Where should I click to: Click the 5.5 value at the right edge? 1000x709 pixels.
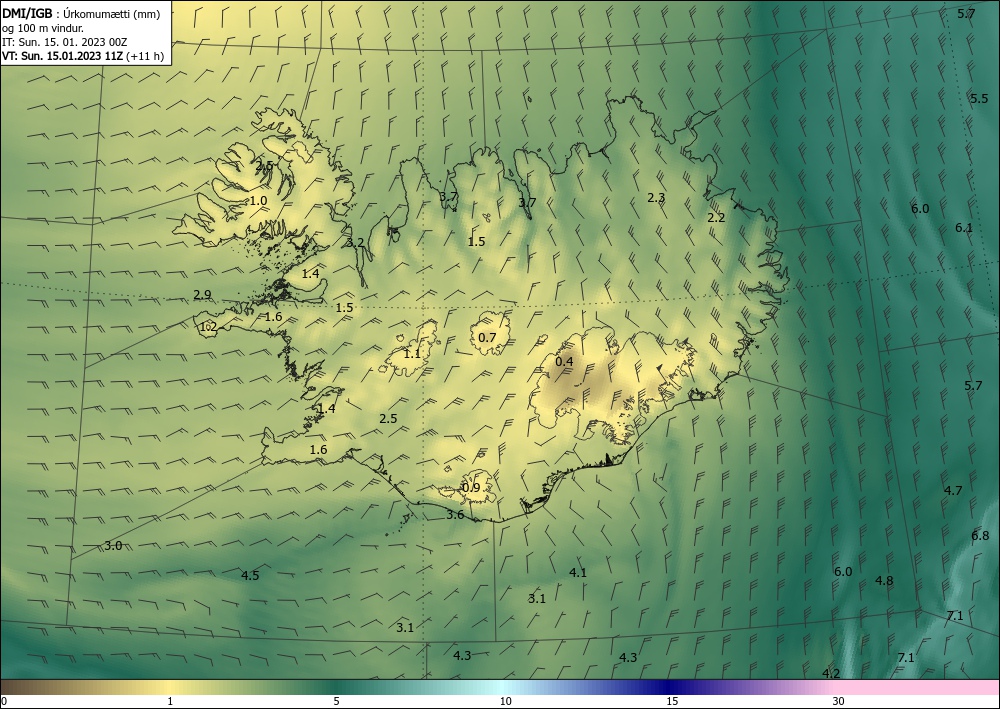979,98
